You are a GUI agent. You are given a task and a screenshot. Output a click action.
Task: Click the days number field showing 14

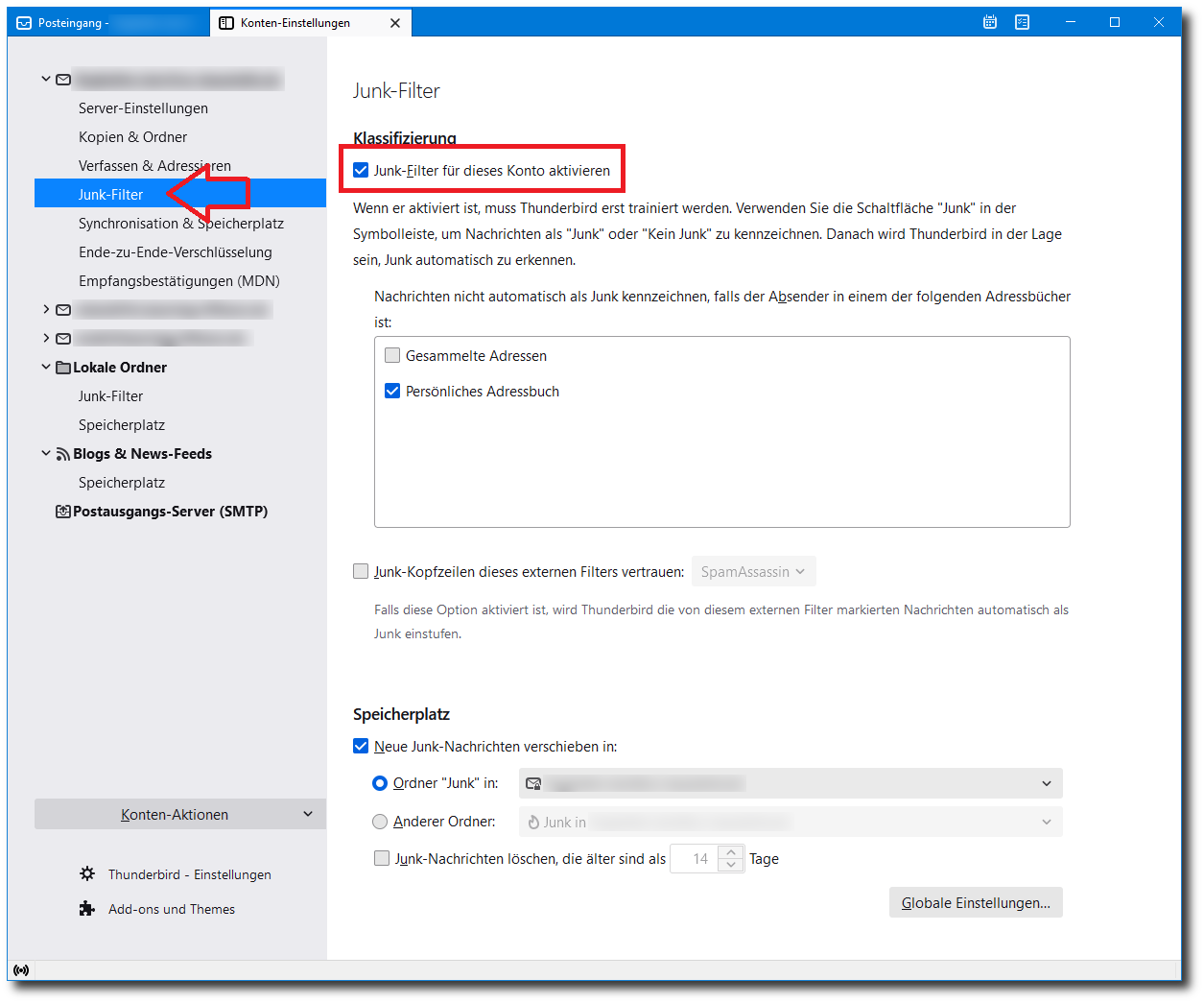point(695,859)
